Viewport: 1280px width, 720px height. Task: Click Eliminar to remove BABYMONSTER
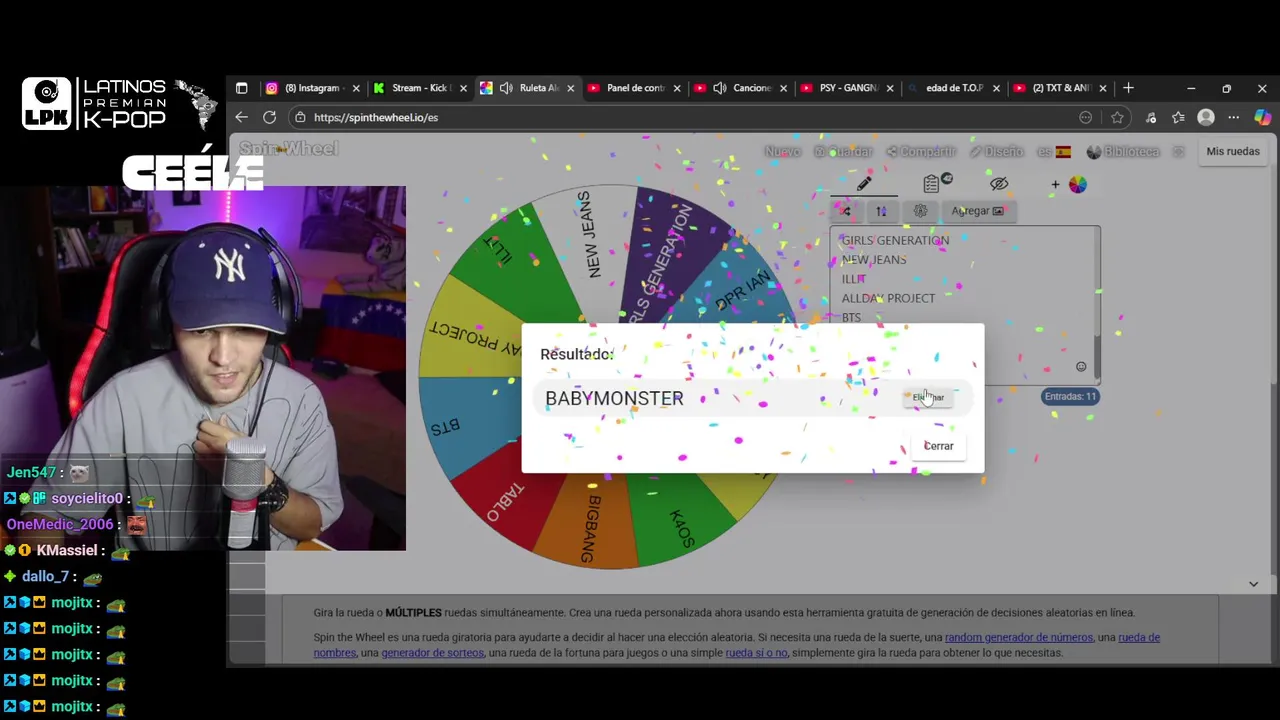click(927, 397)
